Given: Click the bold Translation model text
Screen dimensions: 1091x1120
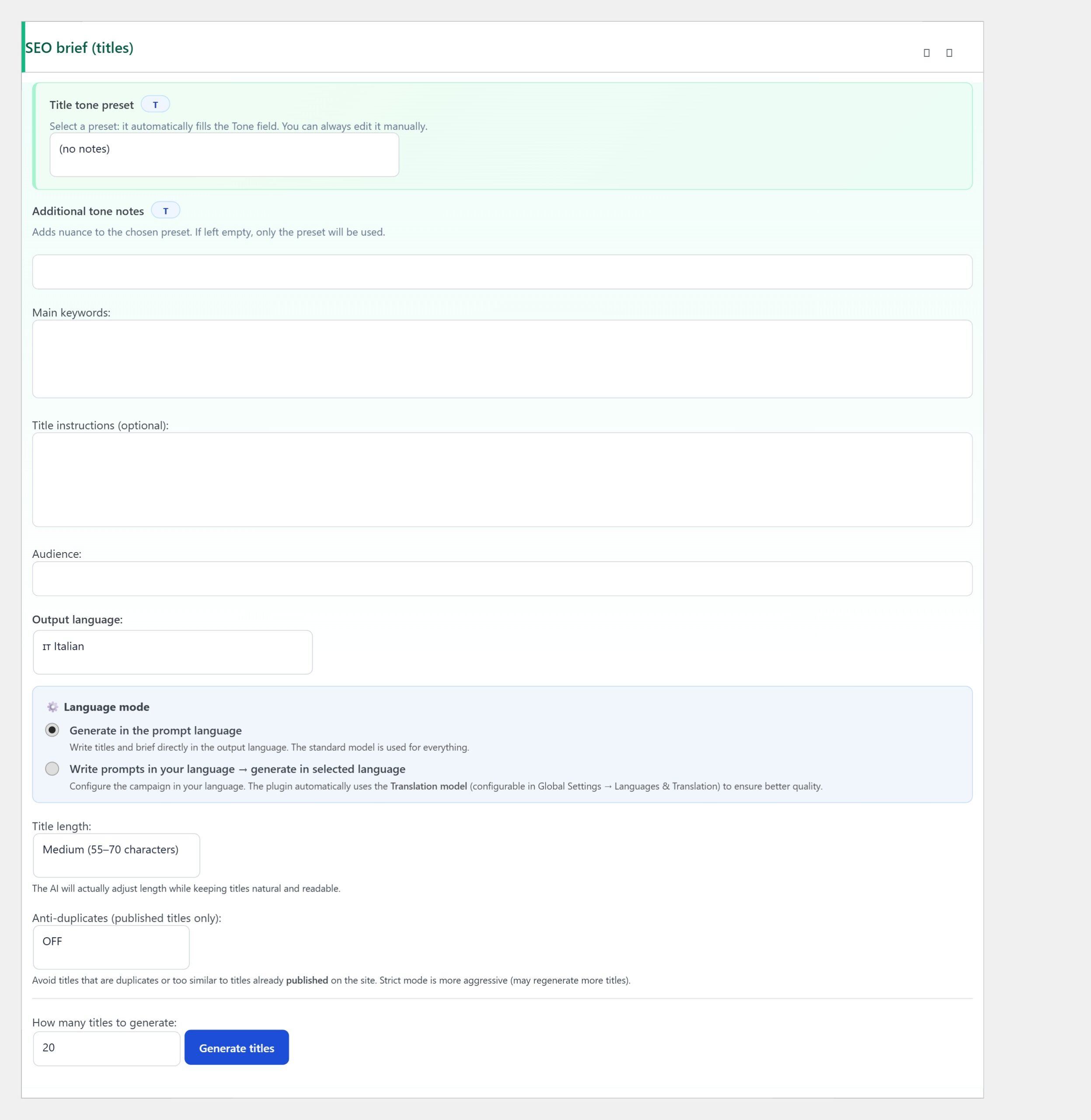Looking at the screenshot, I should coord(429,787).
